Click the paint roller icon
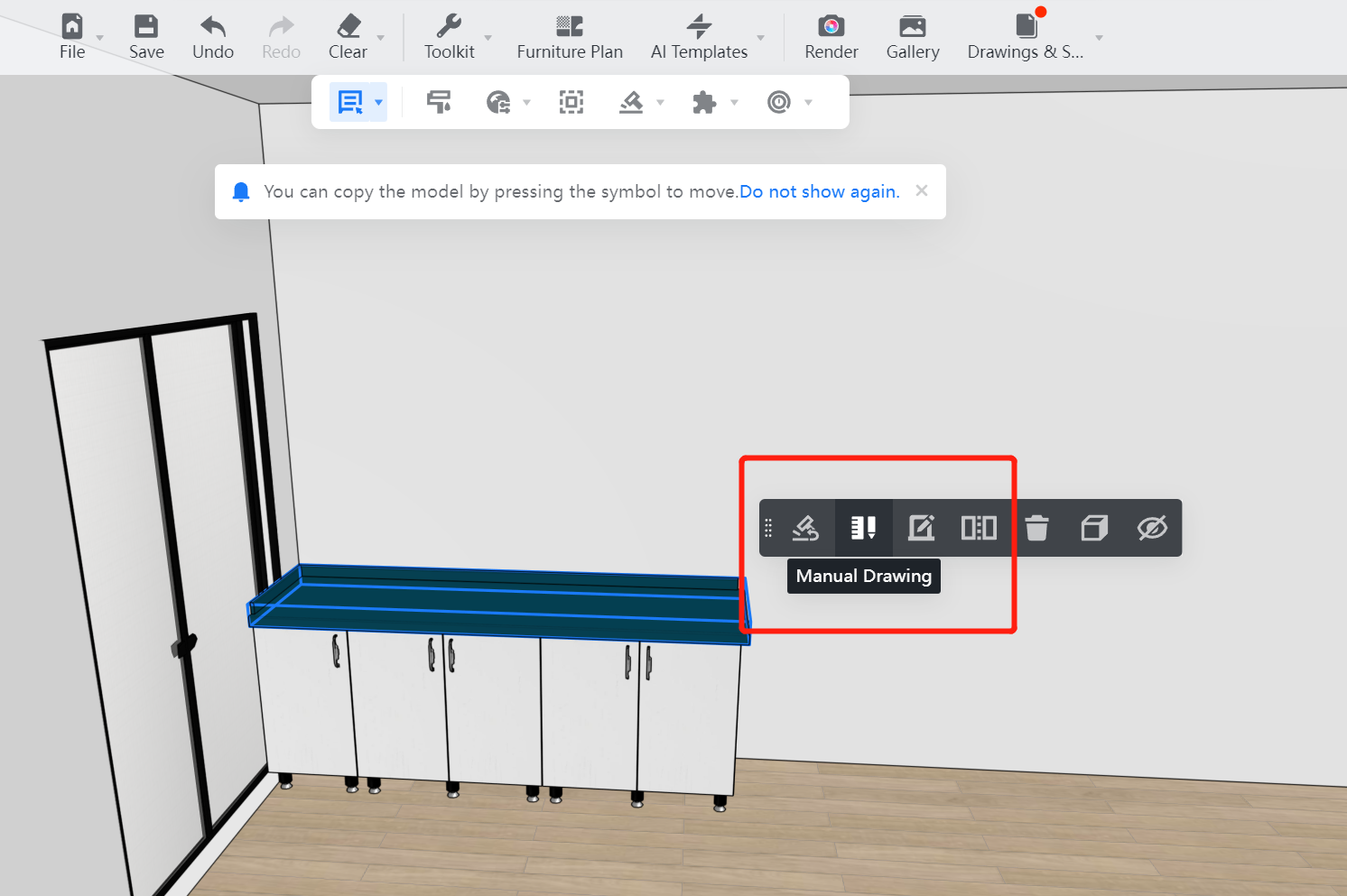The width and height of the screenshot is (1347, 896). 439,102
